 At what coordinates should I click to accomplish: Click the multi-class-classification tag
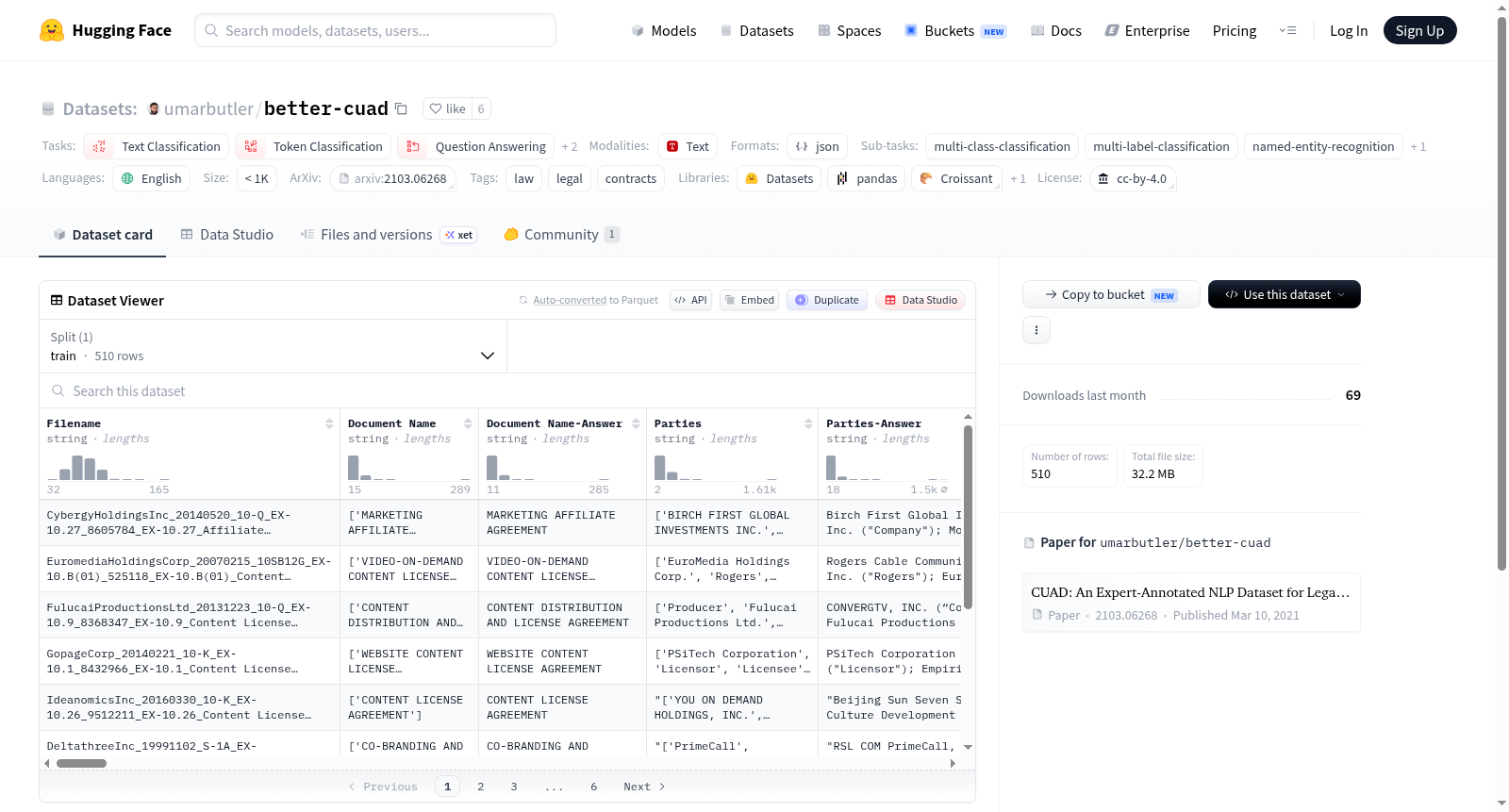(1002, 146)
